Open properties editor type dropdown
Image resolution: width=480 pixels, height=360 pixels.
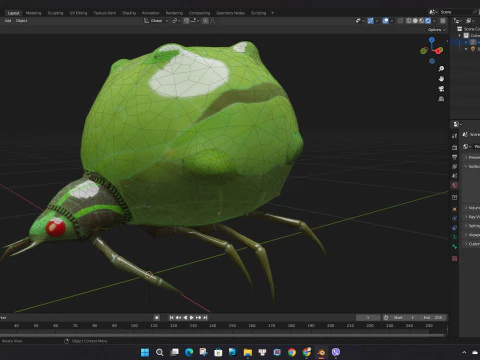[x=457, y=124]
